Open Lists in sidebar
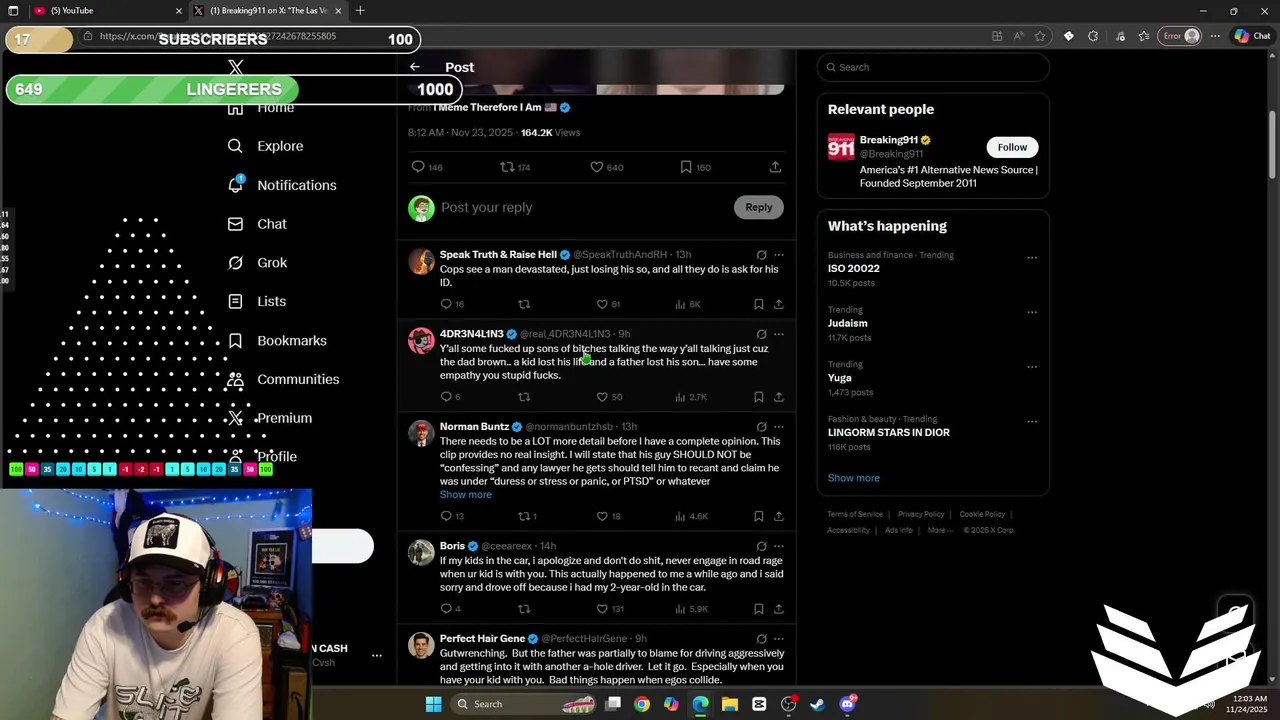 click(x=256, y=301)
